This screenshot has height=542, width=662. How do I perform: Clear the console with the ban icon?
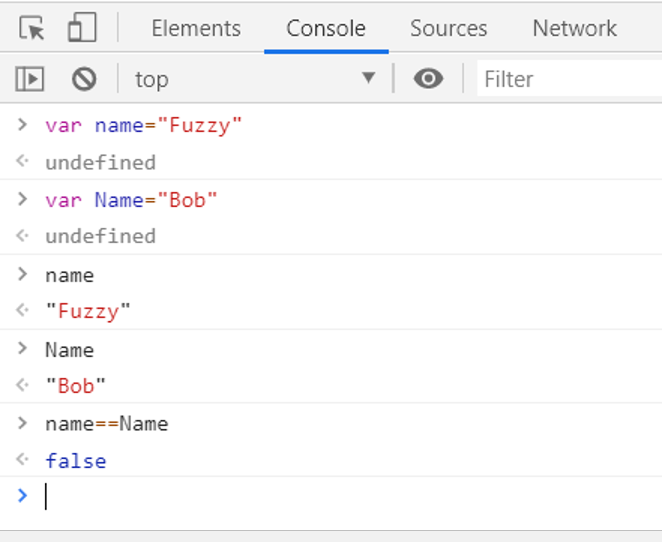(x=84, y=79)
